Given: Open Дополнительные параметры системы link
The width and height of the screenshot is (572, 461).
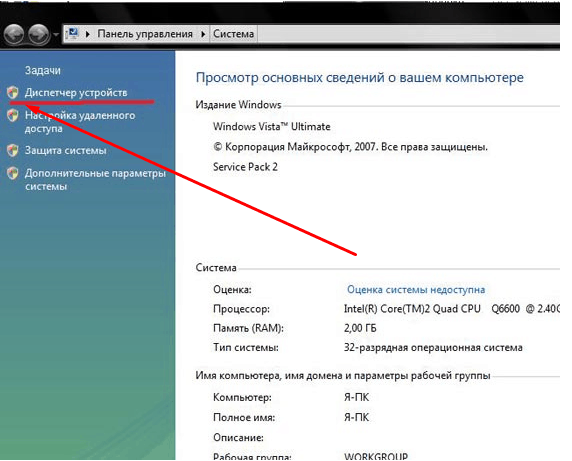Looking at the screenshot, I should tap(95, 179).
